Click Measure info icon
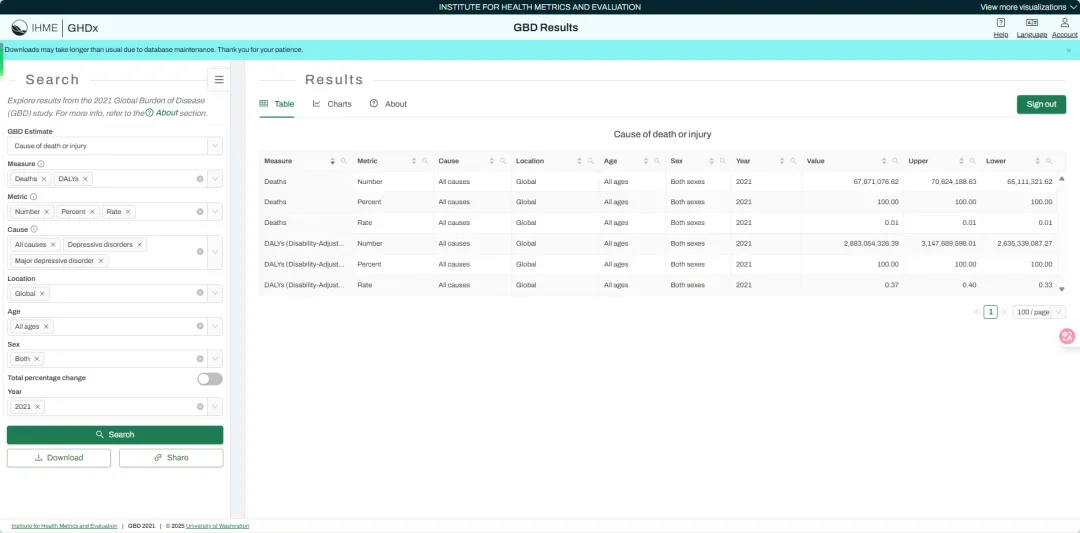1080x533 pixels. click(41, 164)
